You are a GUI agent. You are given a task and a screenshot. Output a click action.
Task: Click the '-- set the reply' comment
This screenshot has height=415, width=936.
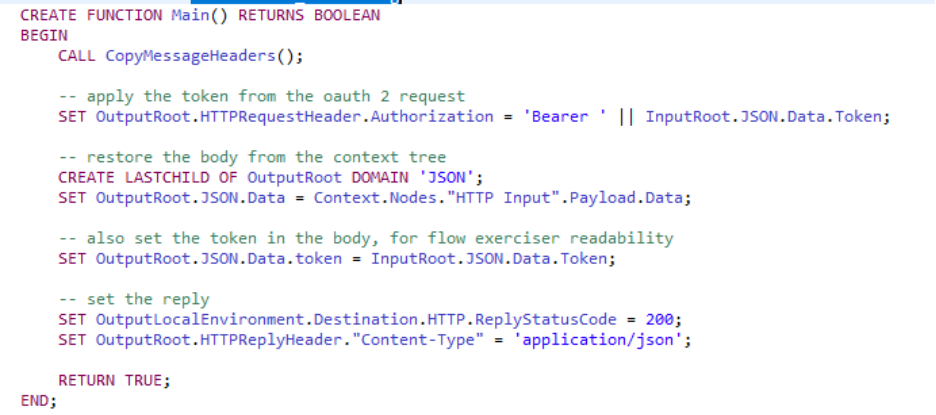tap(134, 299)
